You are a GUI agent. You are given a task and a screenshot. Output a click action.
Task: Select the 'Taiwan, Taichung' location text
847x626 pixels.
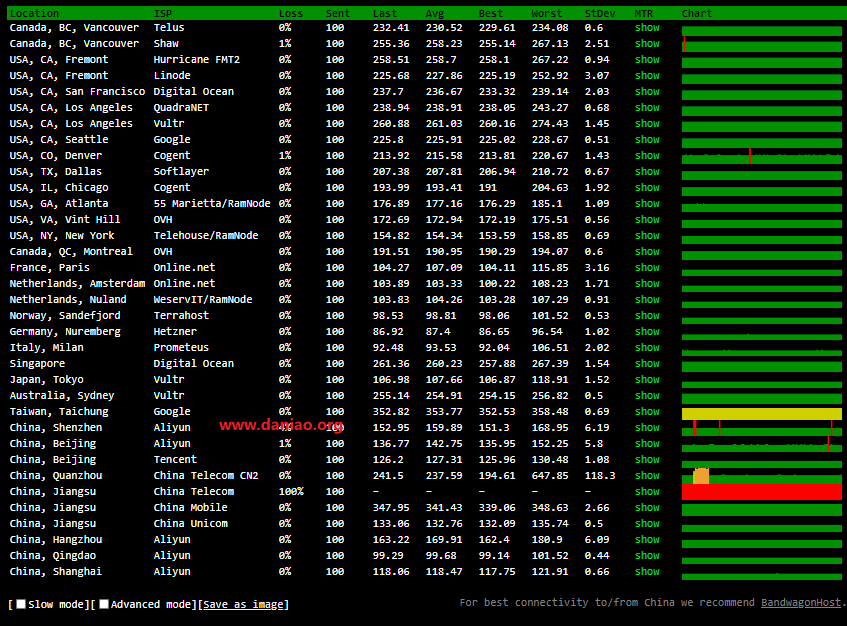point(59,412)
